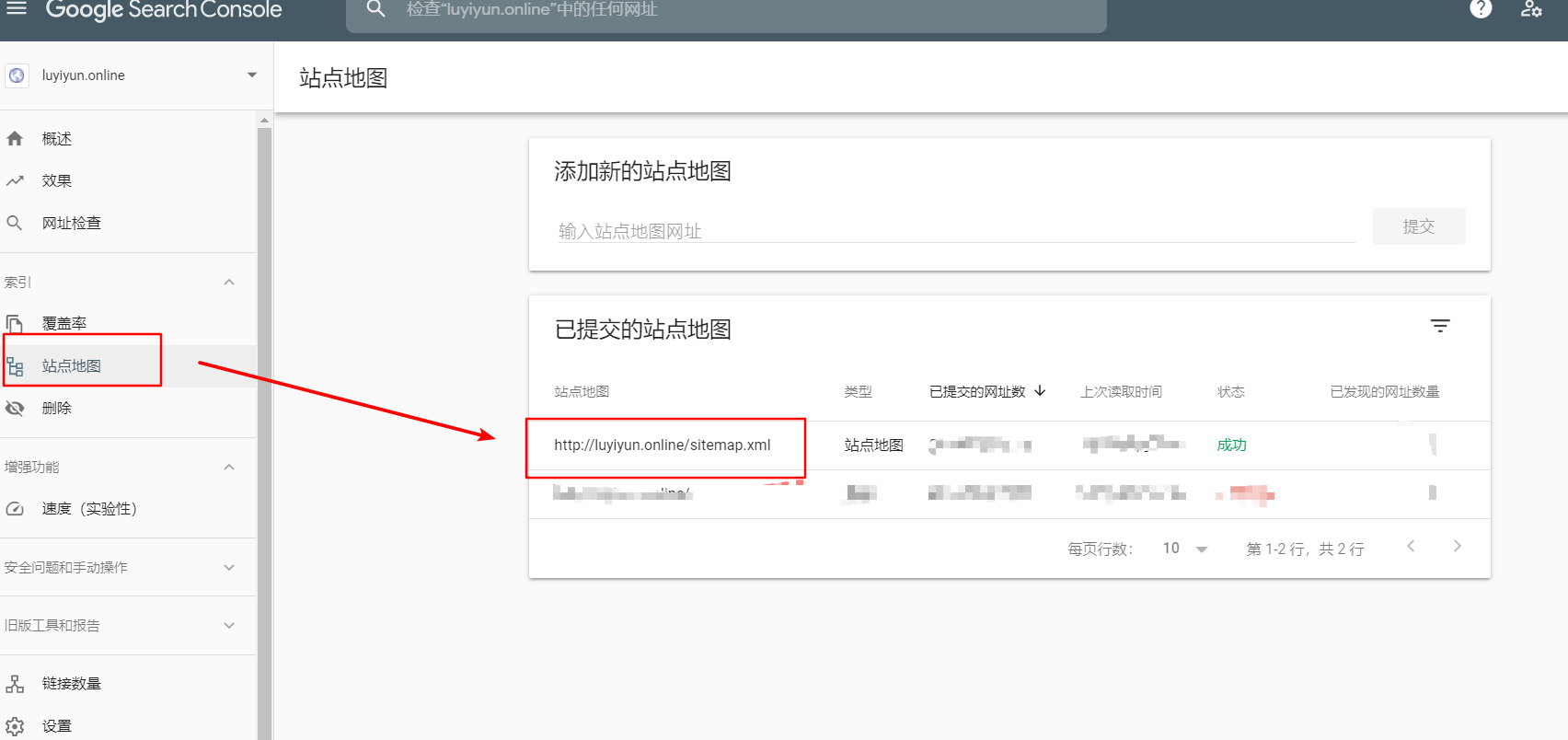
Task: Click the gear icon beside 设置
Action: pyautogui.click(x=15, y=726)
